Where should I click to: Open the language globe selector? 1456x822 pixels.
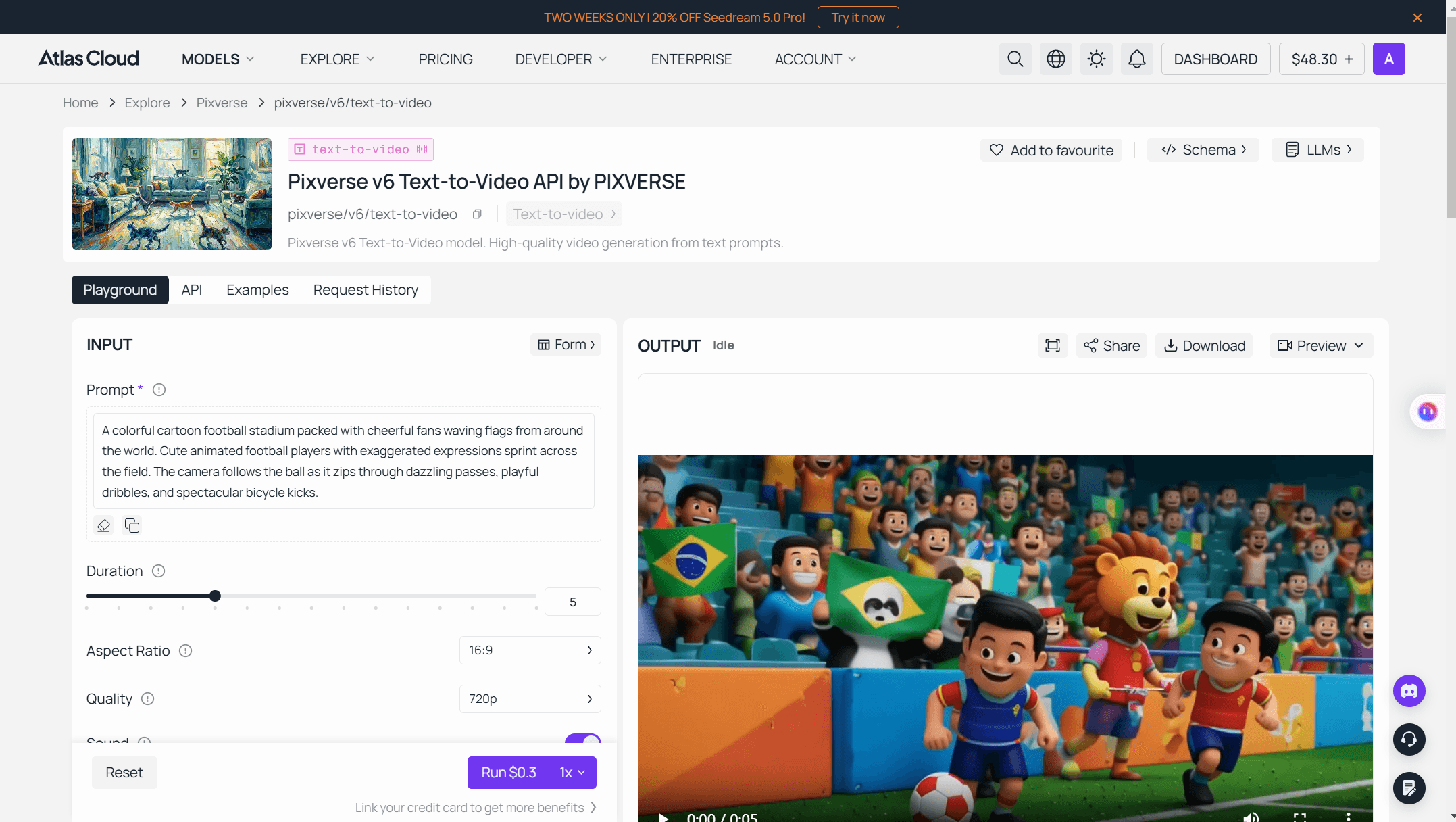coord(1055,59)
